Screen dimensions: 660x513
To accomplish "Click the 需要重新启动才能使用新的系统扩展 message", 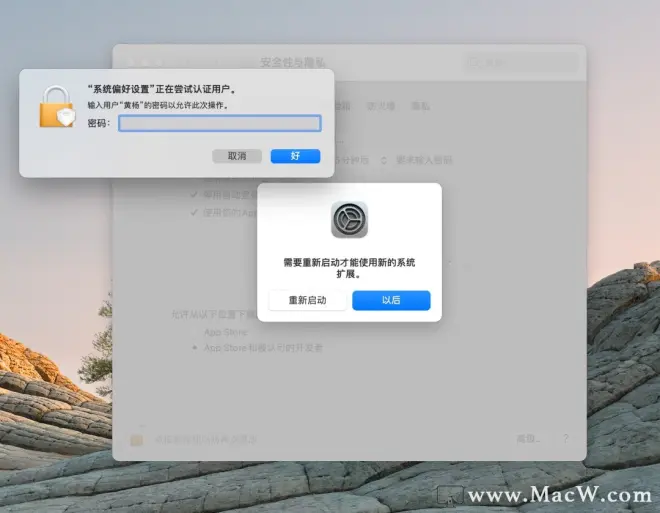I will [x=349, y=268].
